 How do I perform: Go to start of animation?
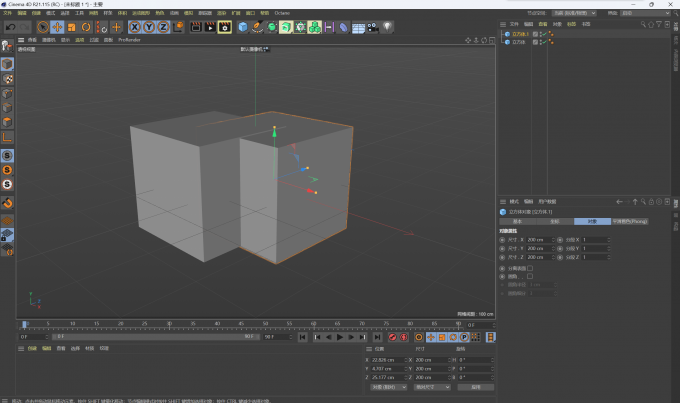pyautogui.click(x=303, y=337)
